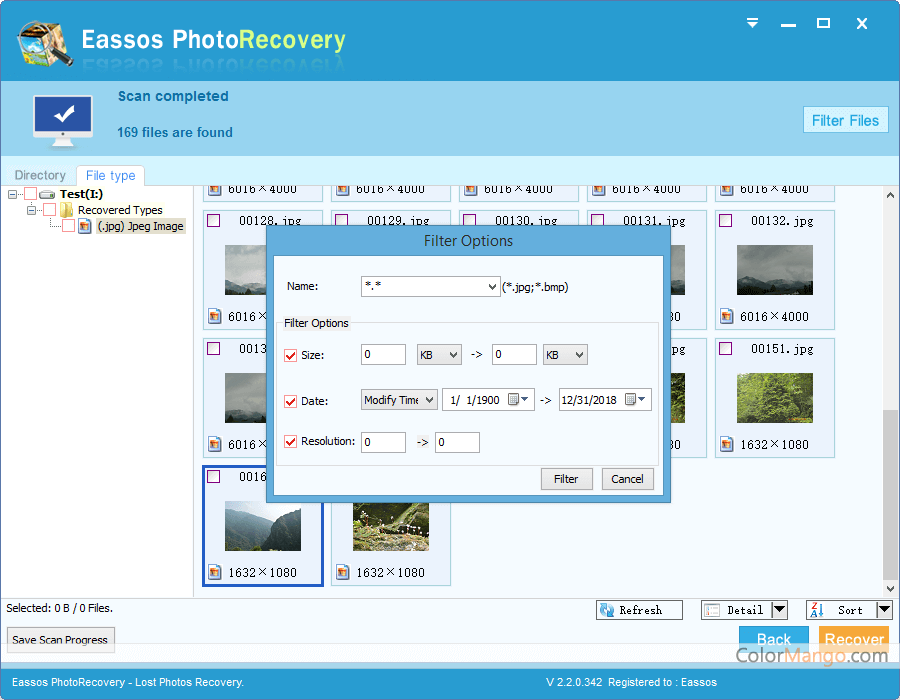This screenshot has width=900, height=700.
Task: Click the Detail view icon
Action: pos(712,610)
